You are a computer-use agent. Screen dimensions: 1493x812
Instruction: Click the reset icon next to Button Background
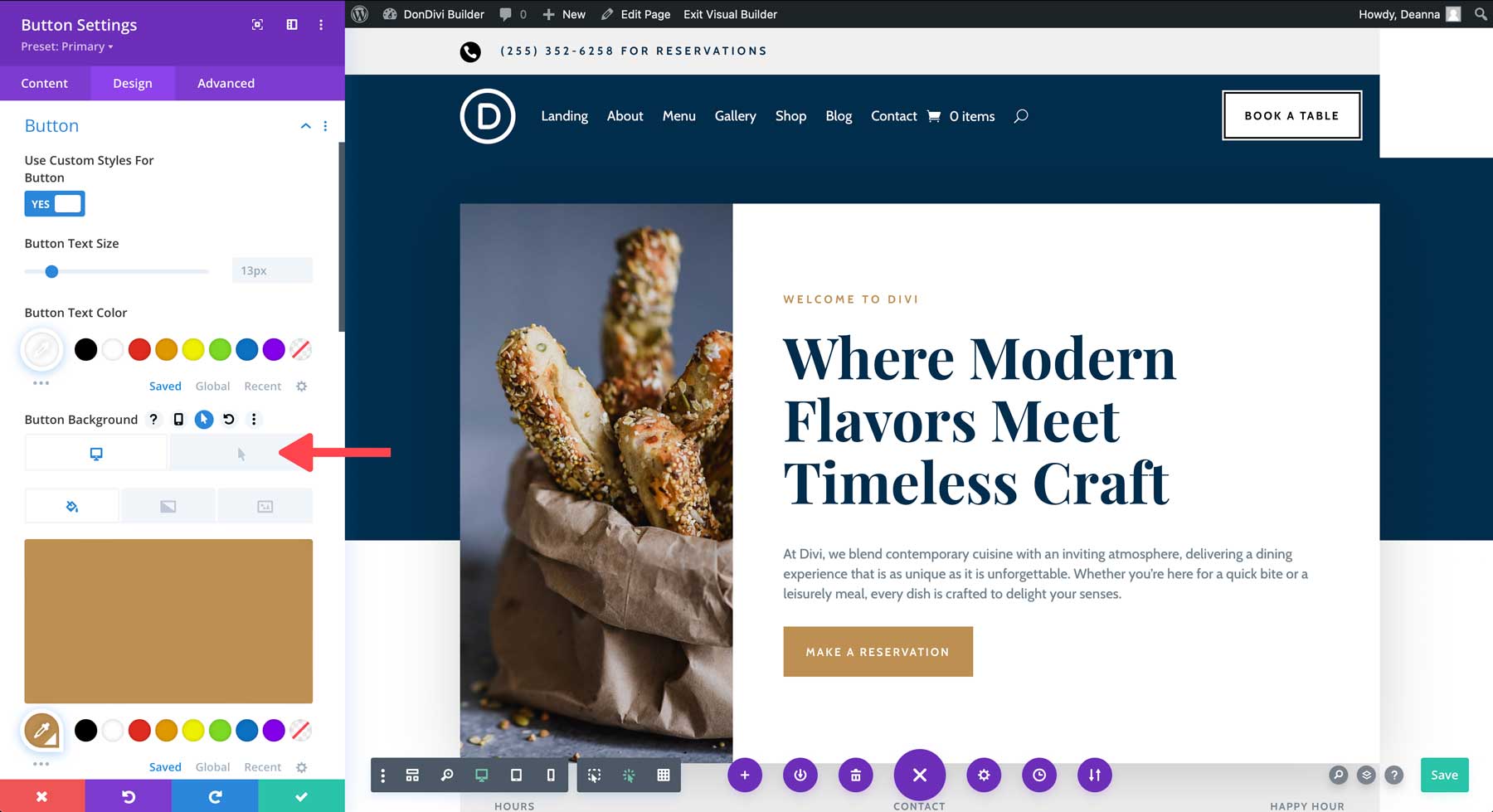pos(229,420)
